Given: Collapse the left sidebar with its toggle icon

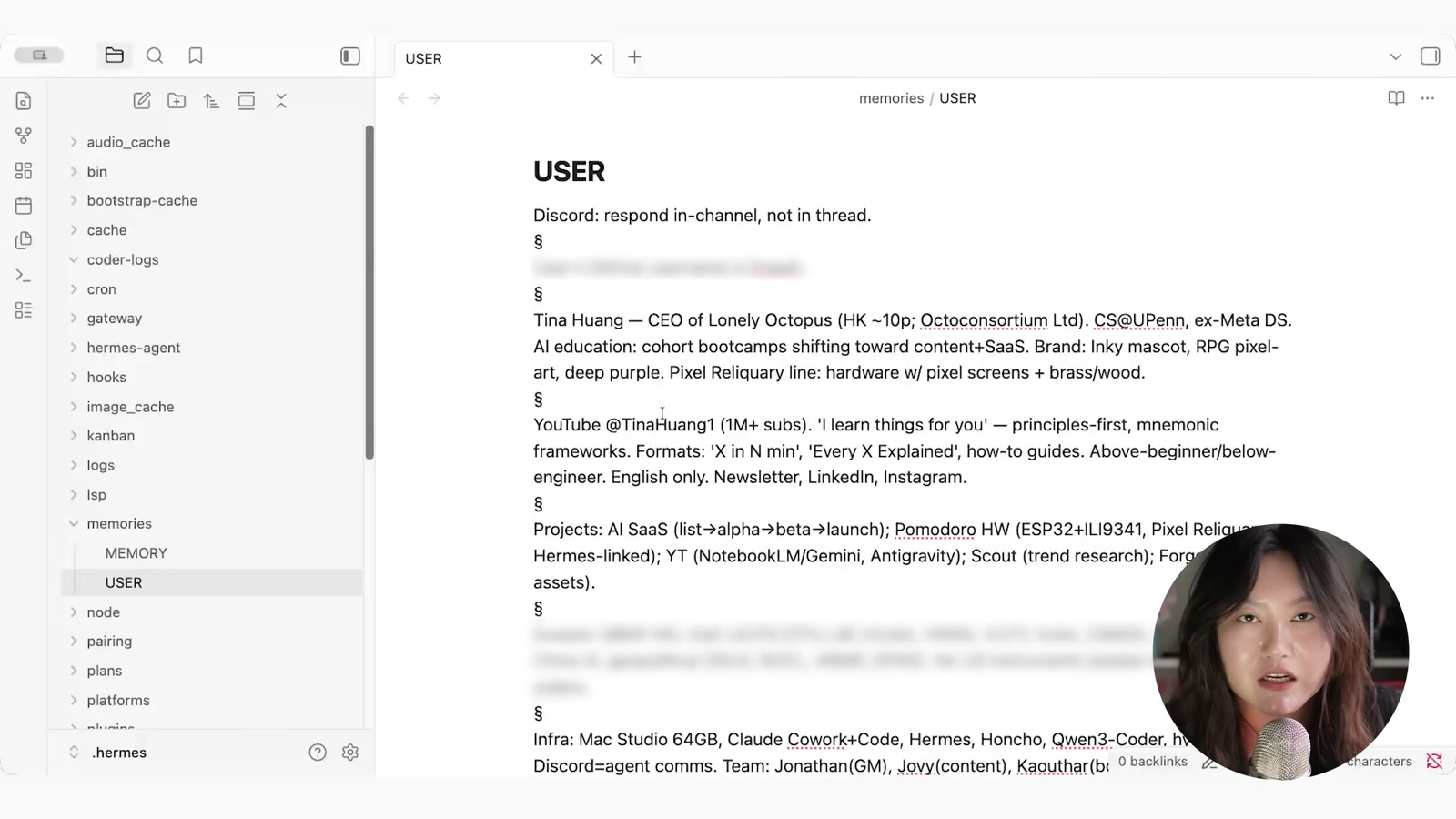Looking at the screenshot, I should 350,56.
